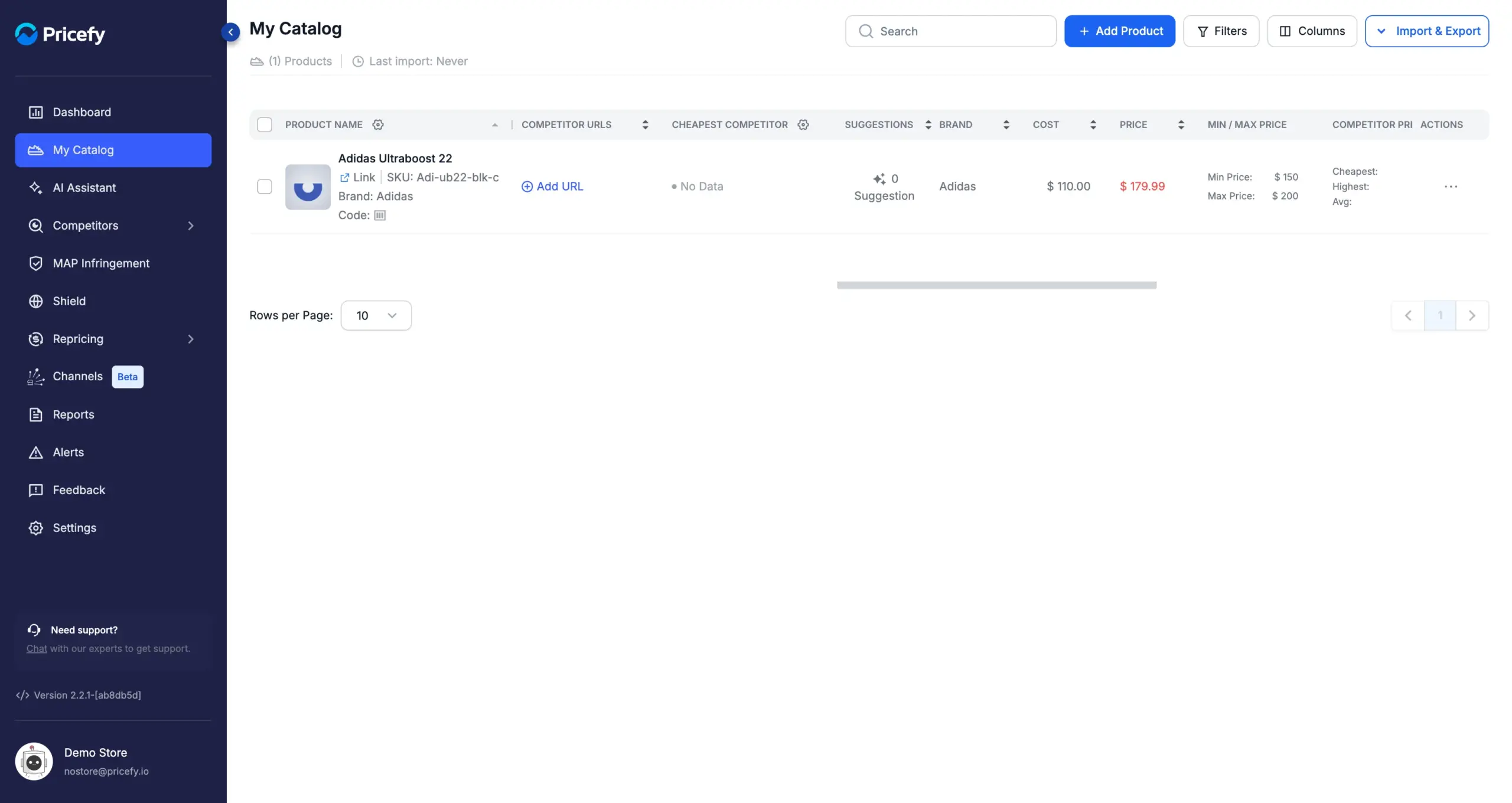The width and height of the screenshot is (1512, 803).
Task: Click the Add URL link
Action: (x=552, y=187)
